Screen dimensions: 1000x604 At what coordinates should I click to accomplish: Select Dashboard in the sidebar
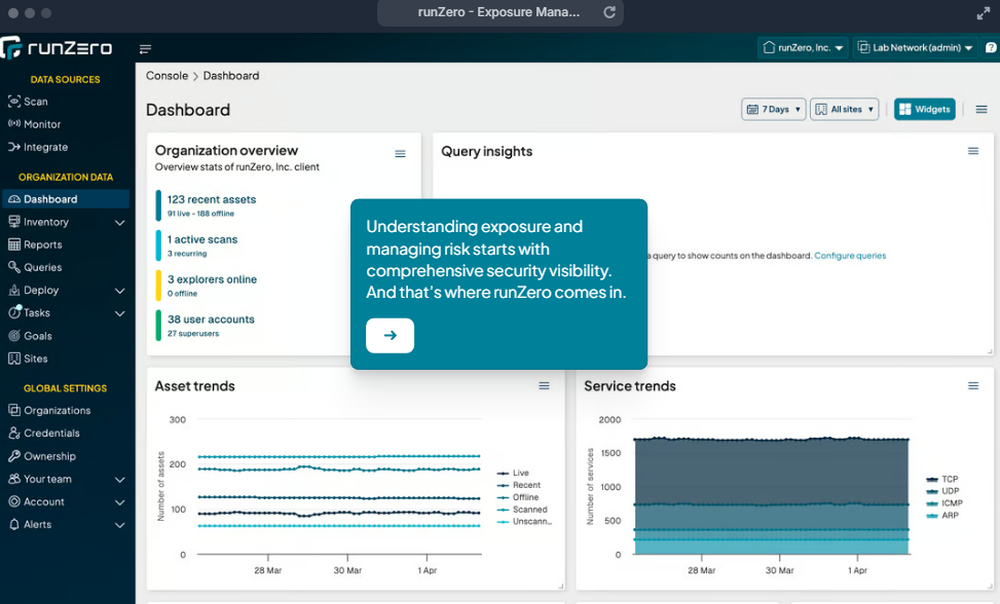coord(65,199)
